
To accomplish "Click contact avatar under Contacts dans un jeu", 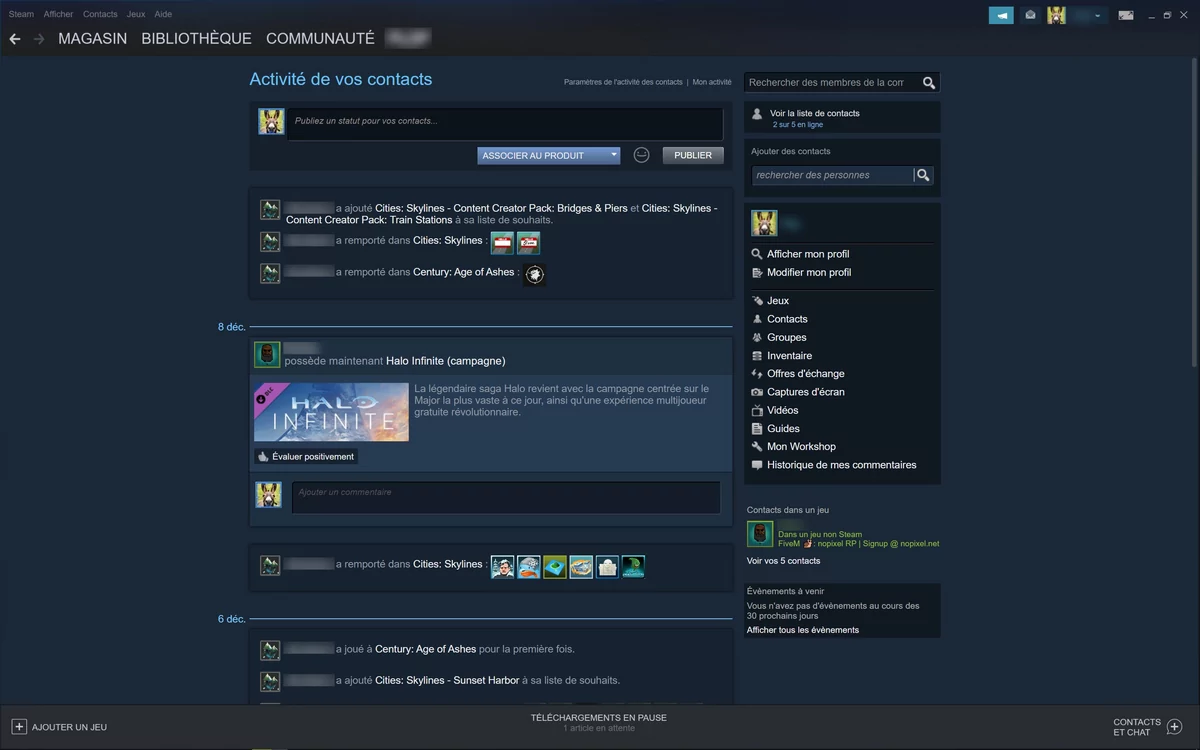I will pos(760,534).
